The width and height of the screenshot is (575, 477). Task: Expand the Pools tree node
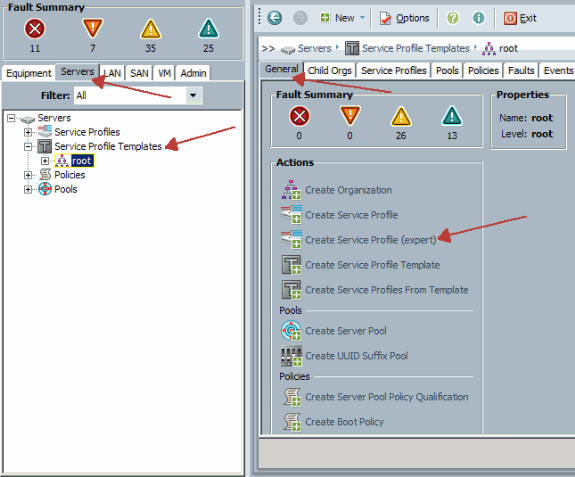[28, 189]
